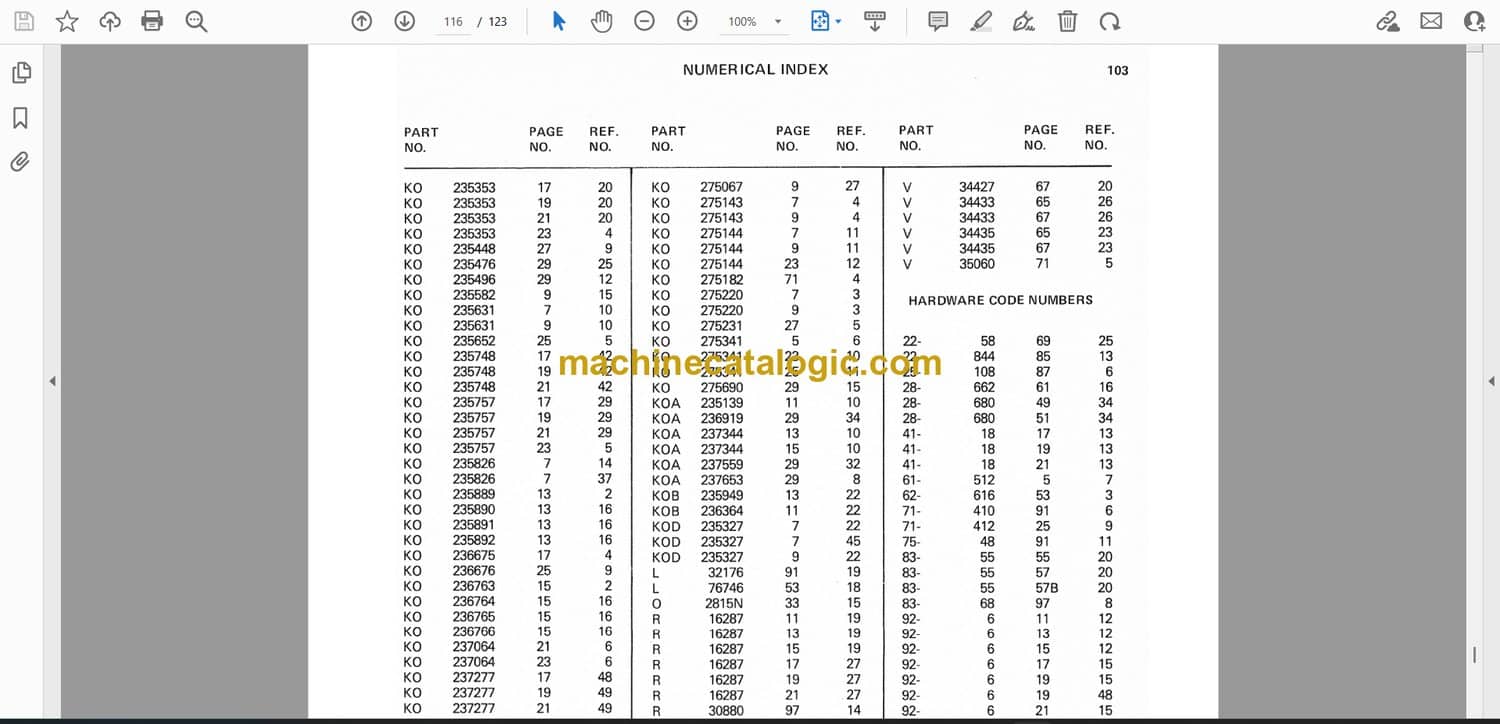Click the HARDWARE CODE NUMBERS heading
Image resolution: width=1500 pixels, height=724 pixels.
pyautogui.click(x=1000, y=300)
